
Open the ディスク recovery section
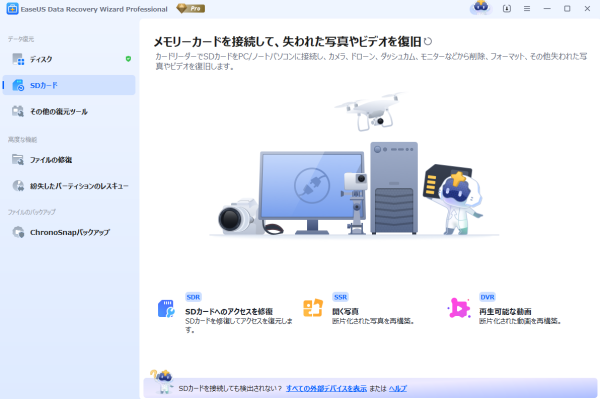click(x=69, y=59)
